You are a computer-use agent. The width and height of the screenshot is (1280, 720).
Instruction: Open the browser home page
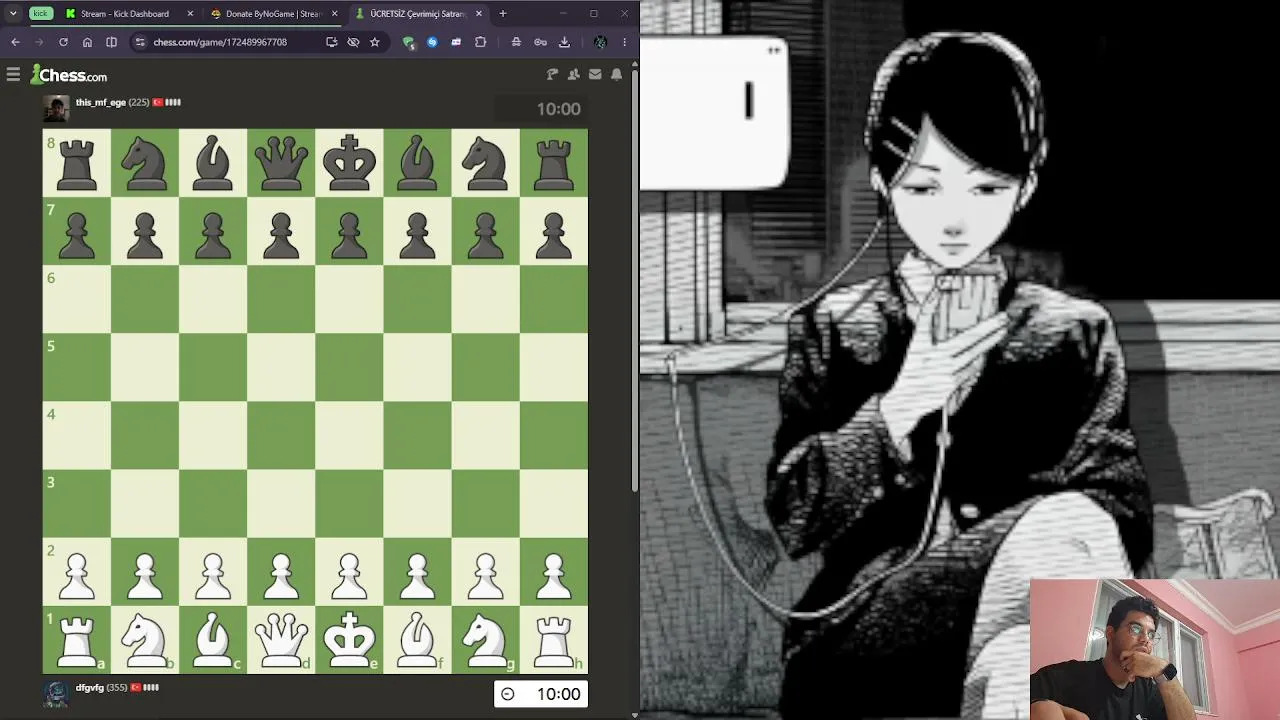coord(87,42)
